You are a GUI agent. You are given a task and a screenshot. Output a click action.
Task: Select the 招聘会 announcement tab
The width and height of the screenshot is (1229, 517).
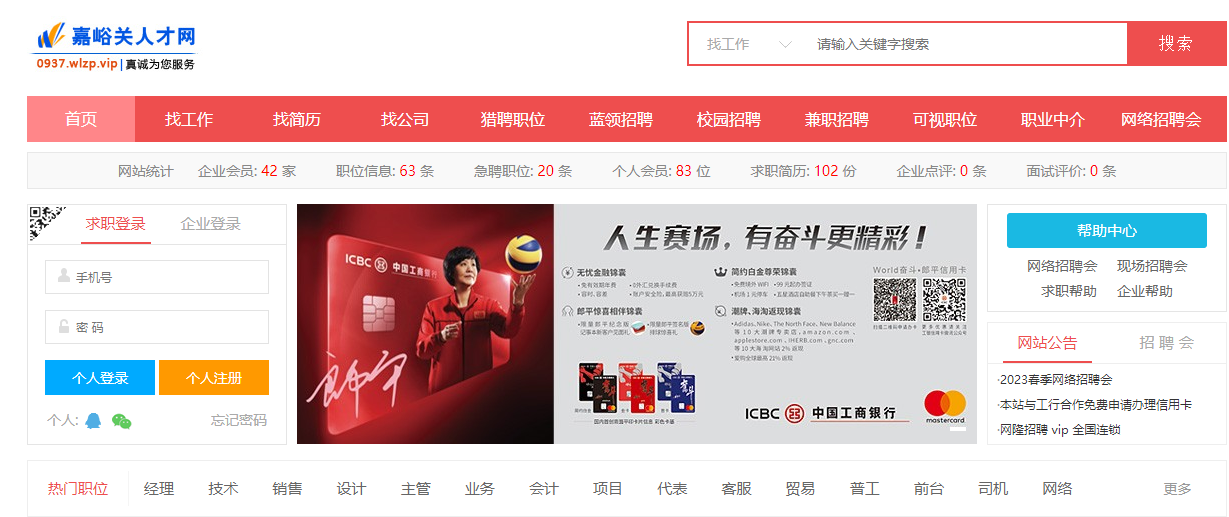coord(1166,342)
